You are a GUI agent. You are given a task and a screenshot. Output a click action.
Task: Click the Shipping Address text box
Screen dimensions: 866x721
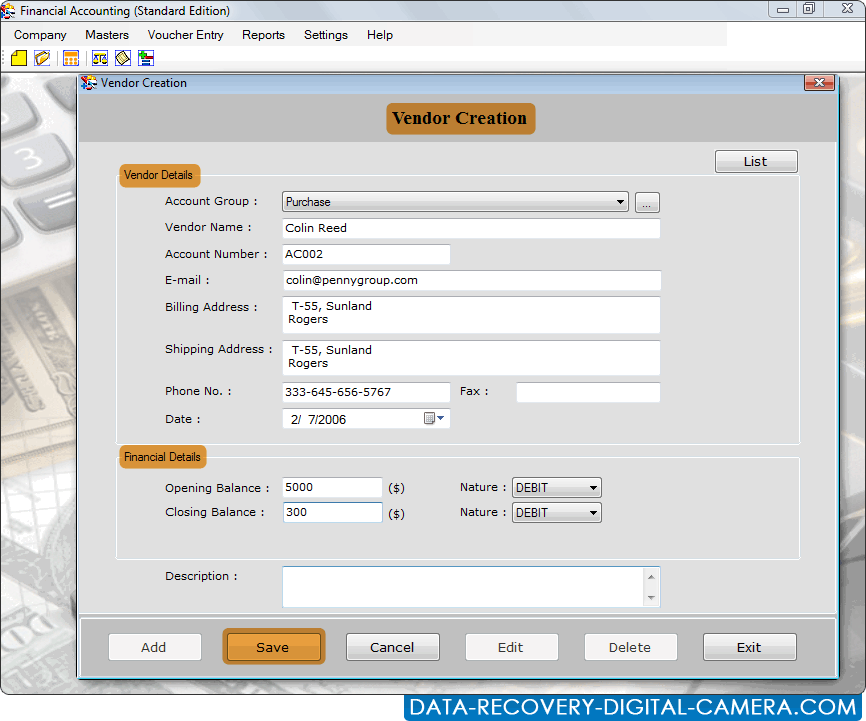click(x=471, y=358)
